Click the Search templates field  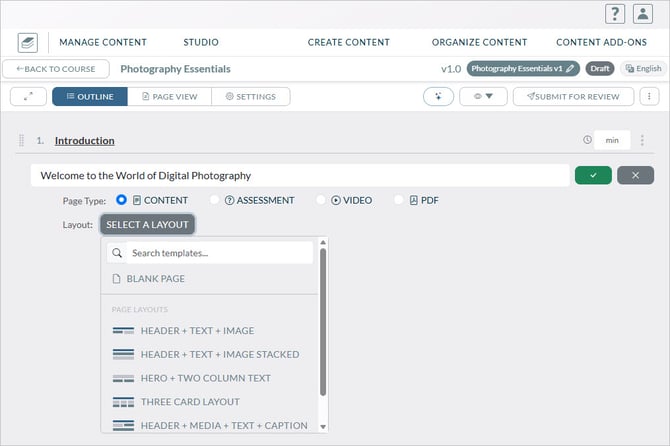[220, 253]
